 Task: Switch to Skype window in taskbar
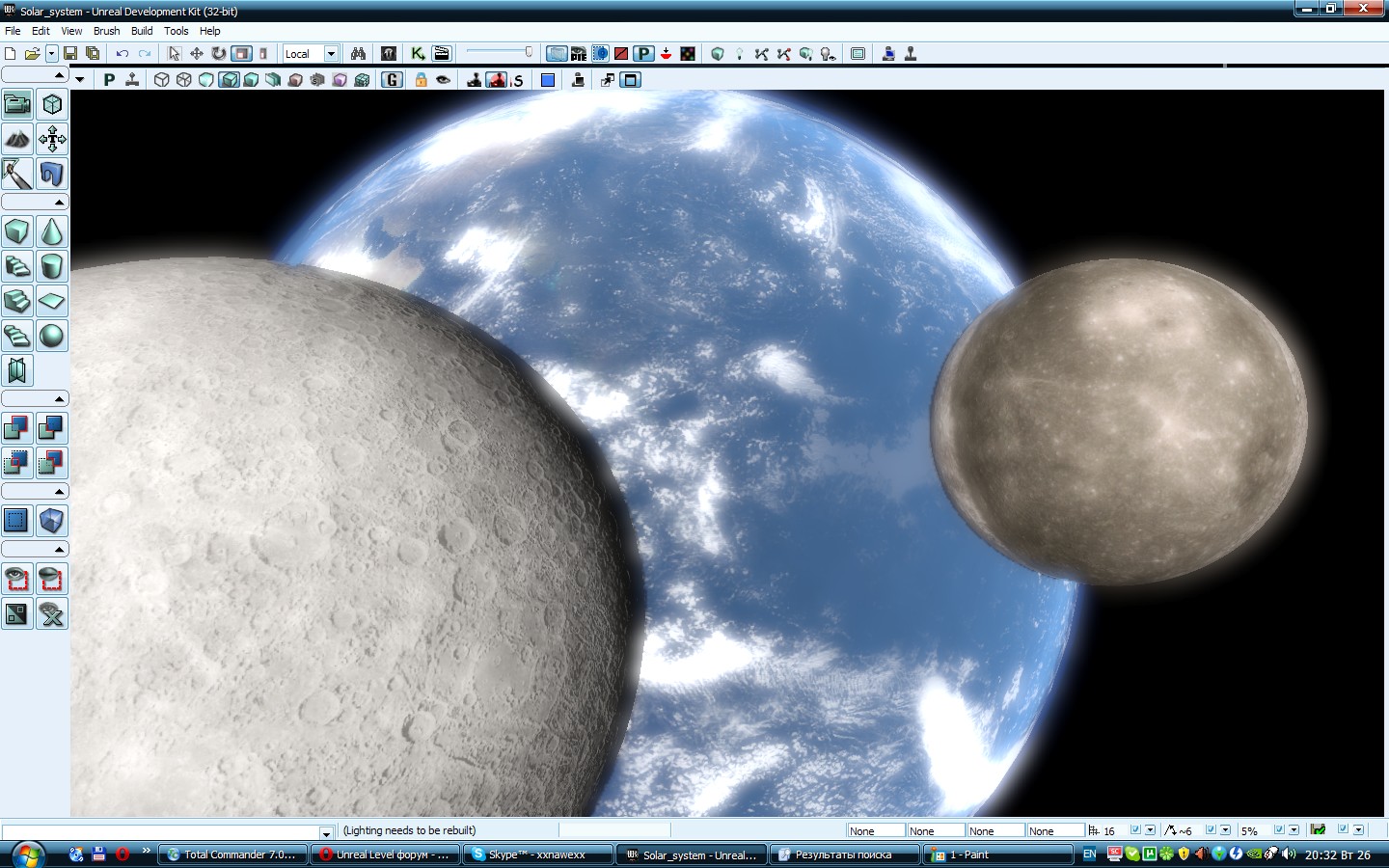(538, 854)
